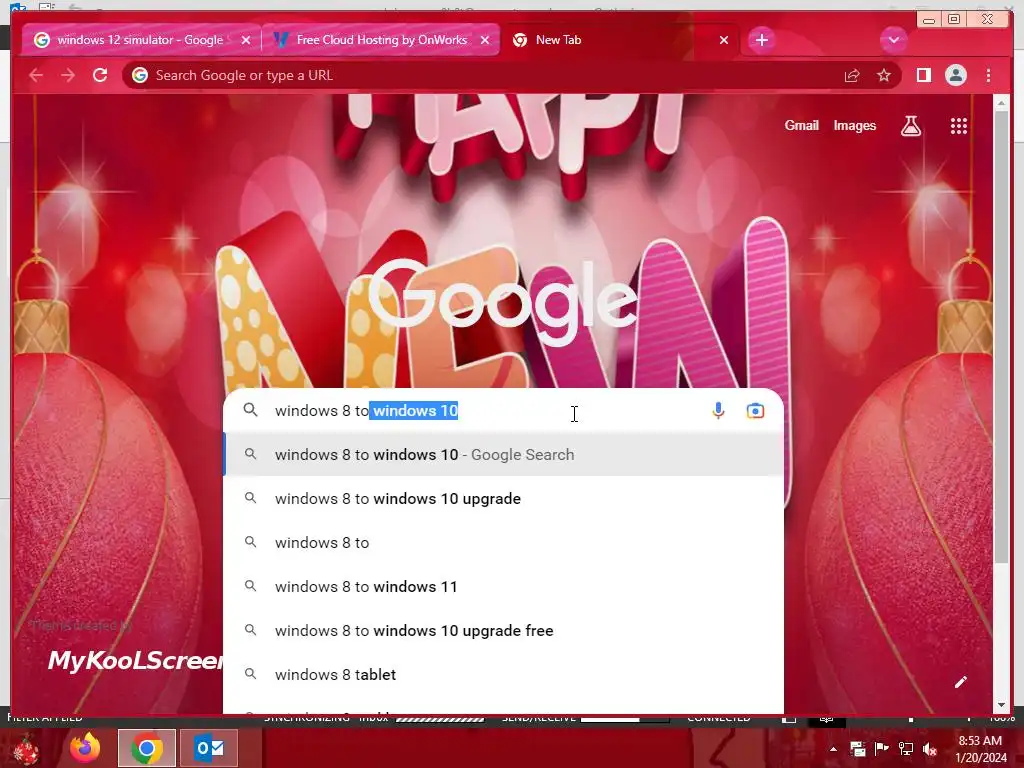Screen dimensions: 1024x768
Task: Click the vertical scrollbar thumb
Action: coord(1002,336)
